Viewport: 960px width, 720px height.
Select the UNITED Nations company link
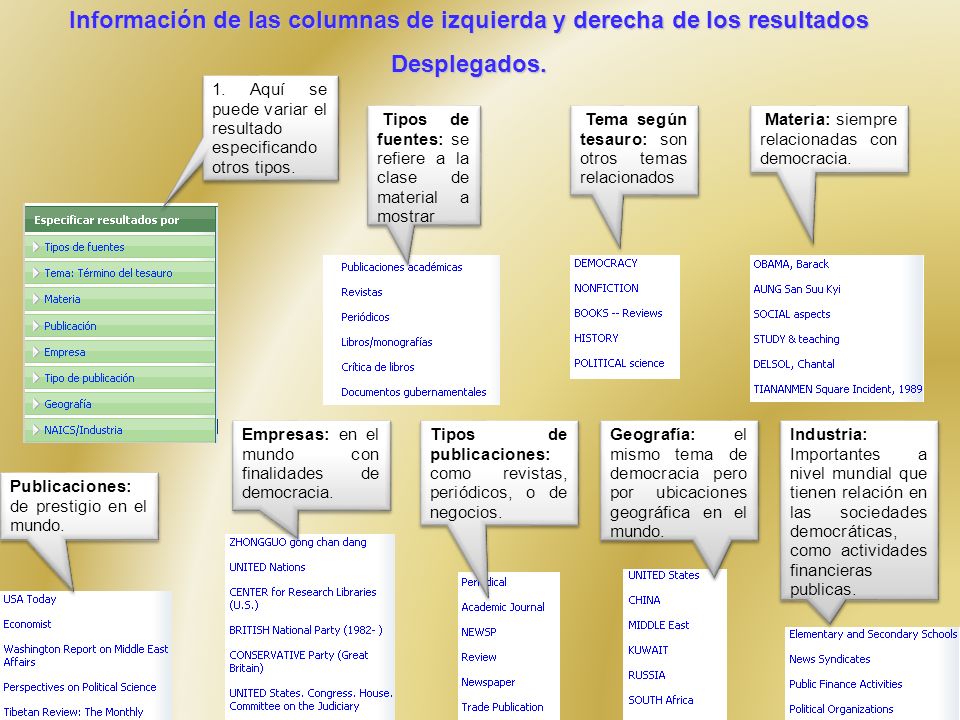pyautogui.click(x=267, y=567)
